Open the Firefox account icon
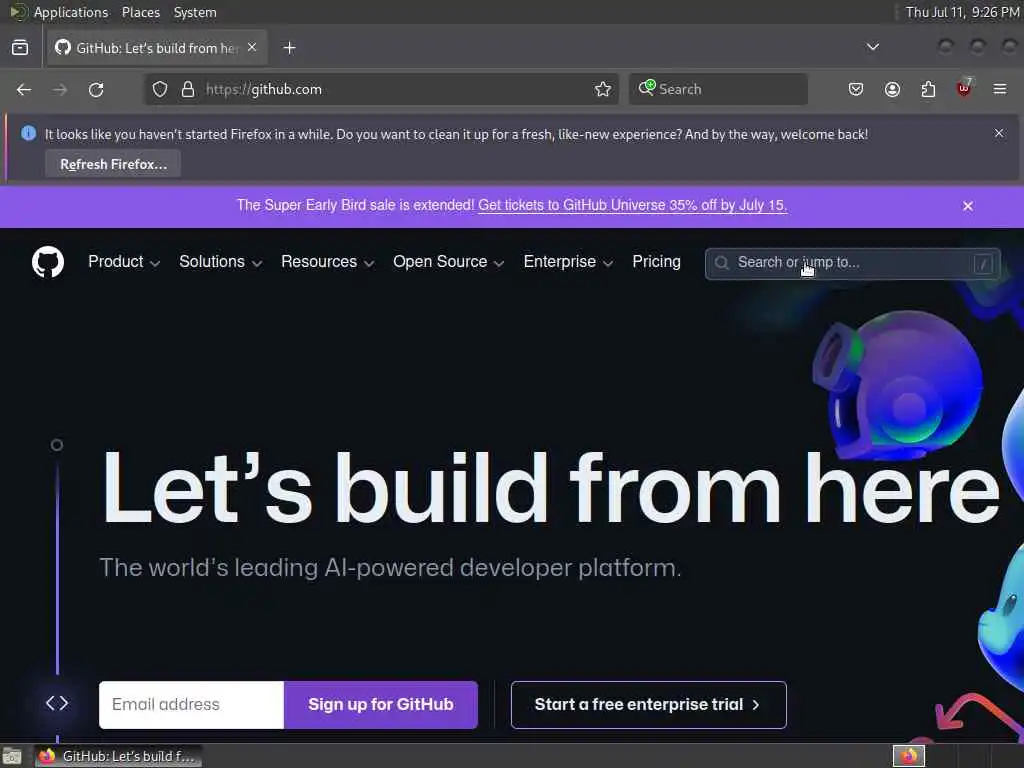1024x768 pixels. (x=892, y=89)
